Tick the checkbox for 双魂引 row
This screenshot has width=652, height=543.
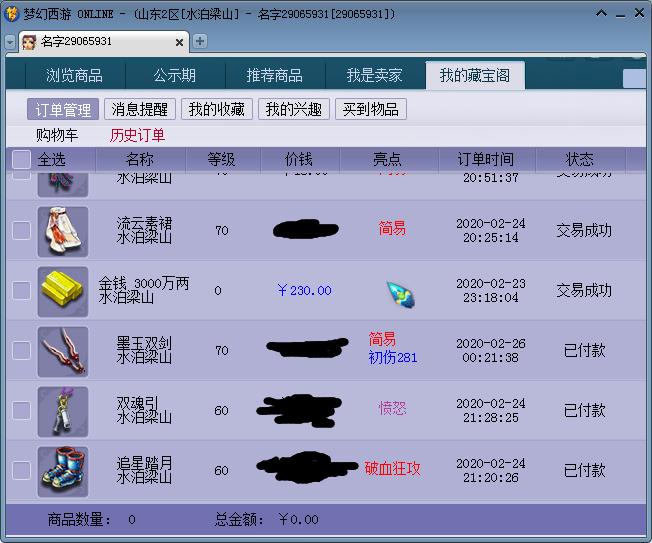(x=21, y=410)
